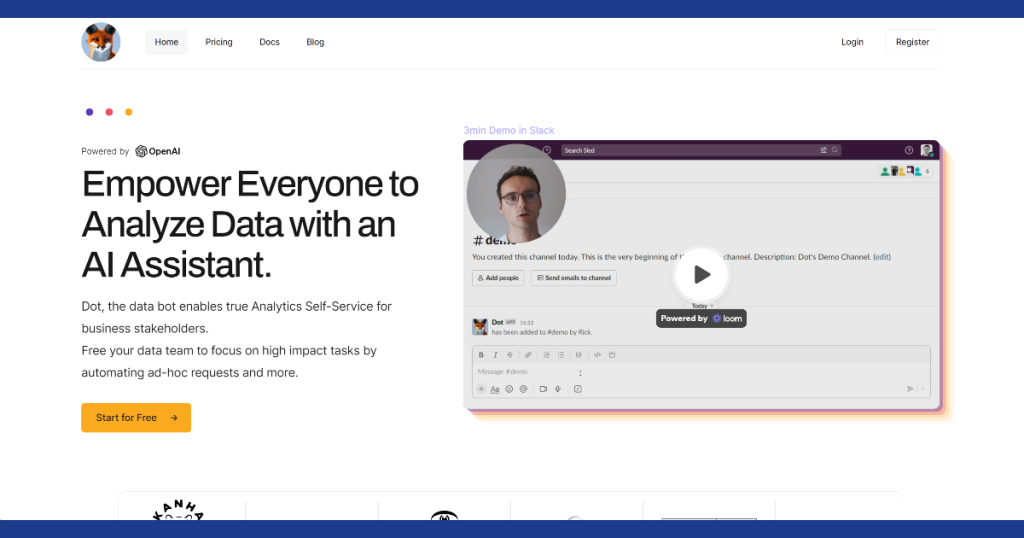The height and width of the screenshot is (538, 1024).
Task: Click the send arrow icon in Slack demo
Action: point(910,389)
